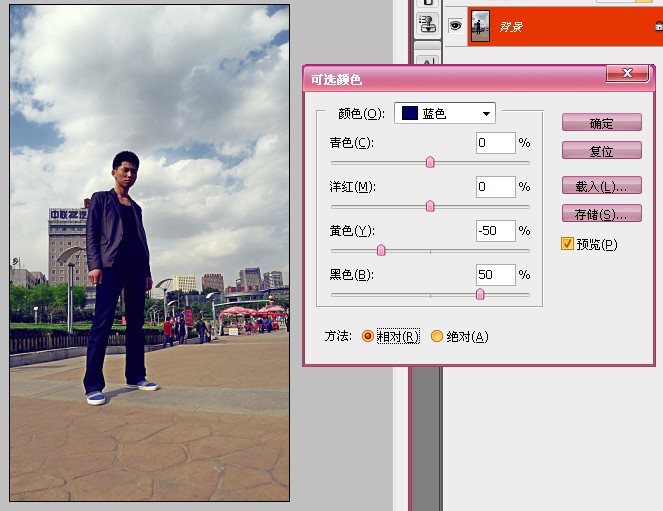Reset values with the 复位 button
Screen dimensions: 663x511
tap(602, 151)
